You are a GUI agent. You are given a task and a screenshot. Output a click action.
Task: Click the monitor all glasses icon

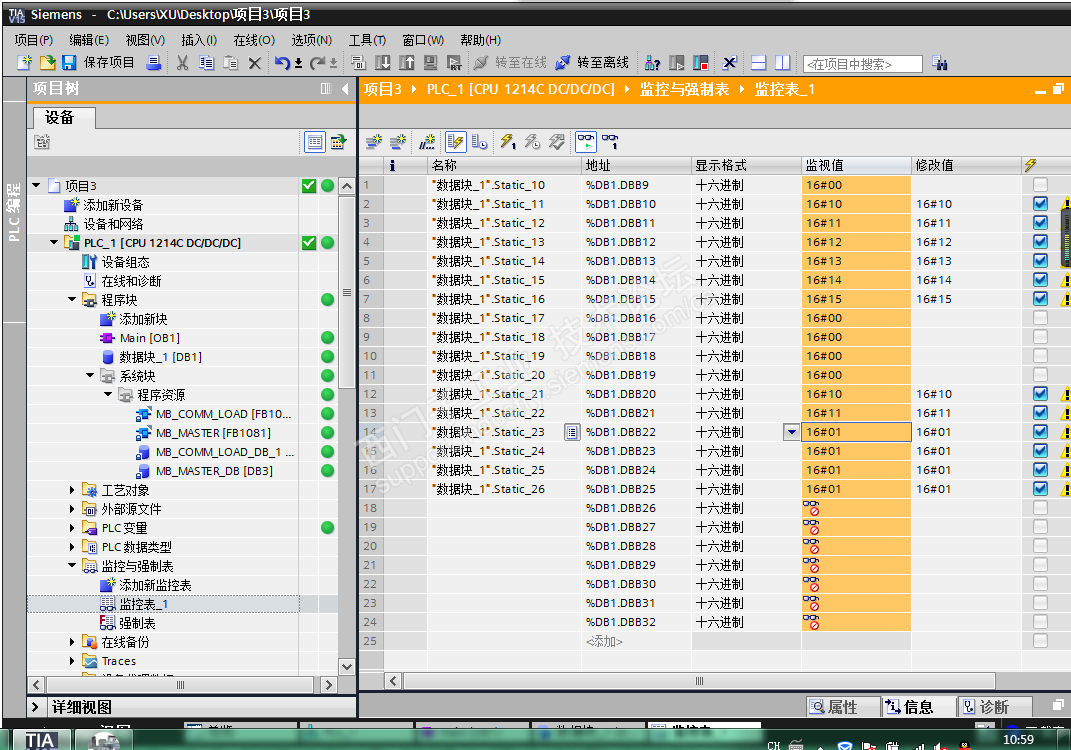(x=586, y=142)
